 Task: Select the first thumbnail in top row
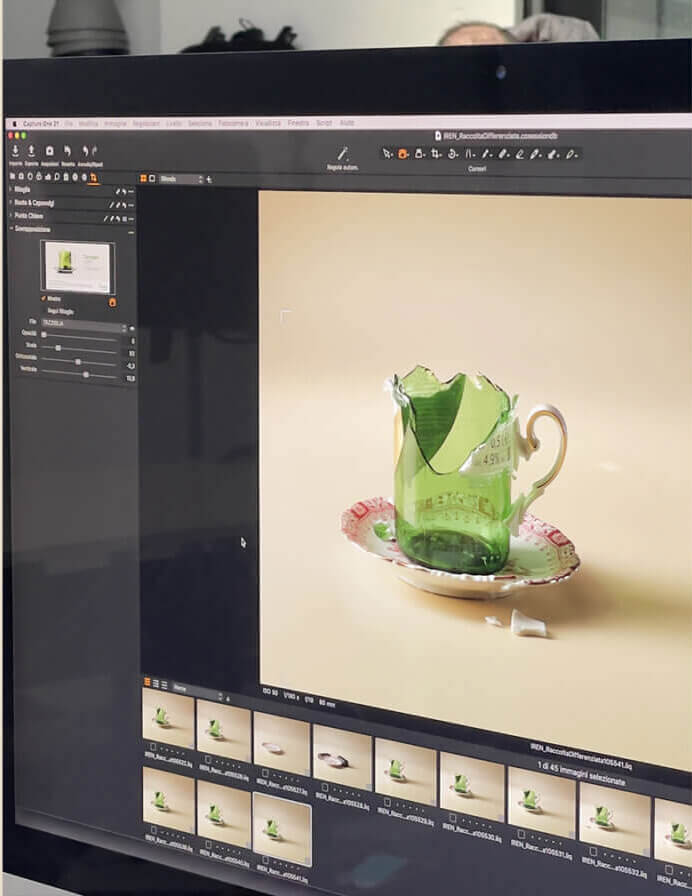click(x=168, y=717)
